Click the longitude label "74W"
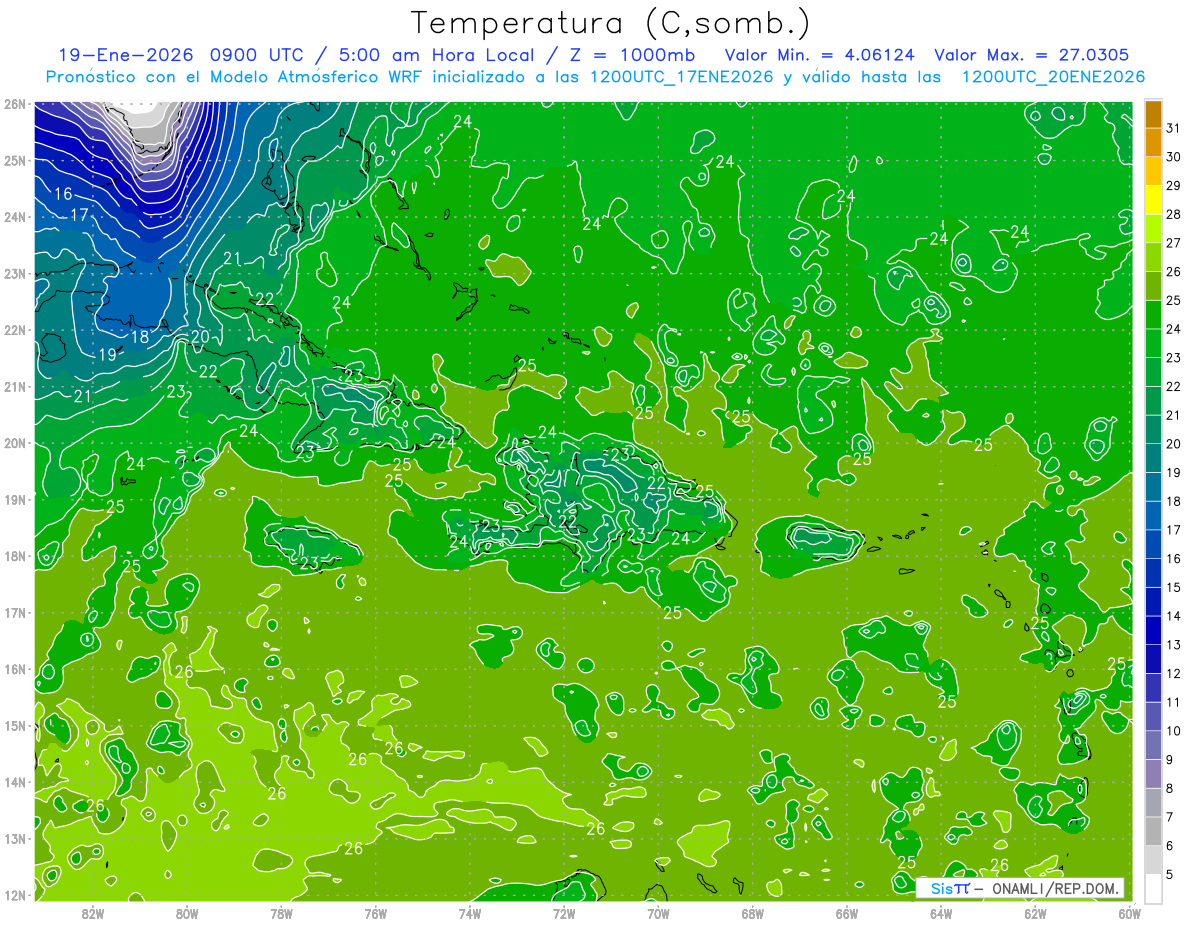Viewport: 1200px width, 927px height. (469, 913)
